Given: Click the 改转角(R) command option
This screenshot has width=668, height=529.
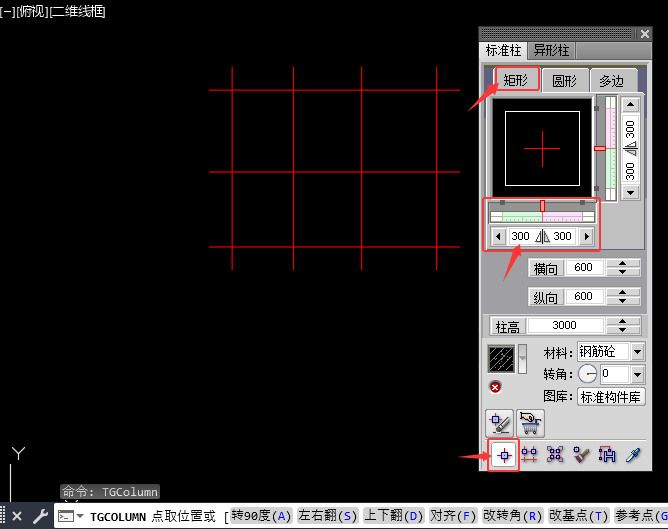Looking at the screenshot, I should (513, 516).
